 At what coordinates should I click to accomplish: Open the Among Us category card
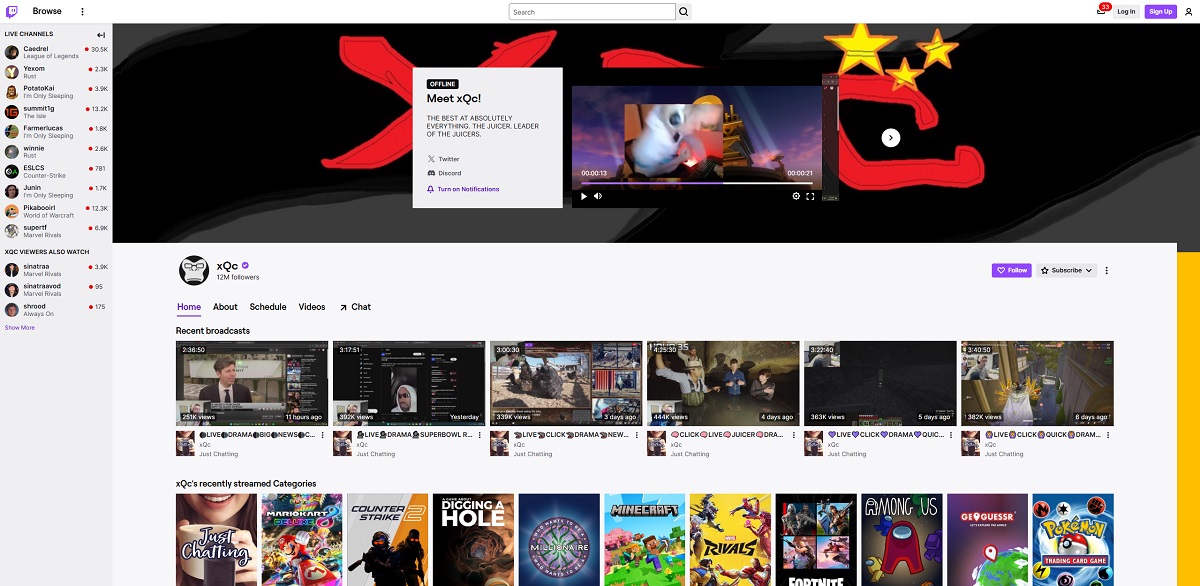coord(902,539)
